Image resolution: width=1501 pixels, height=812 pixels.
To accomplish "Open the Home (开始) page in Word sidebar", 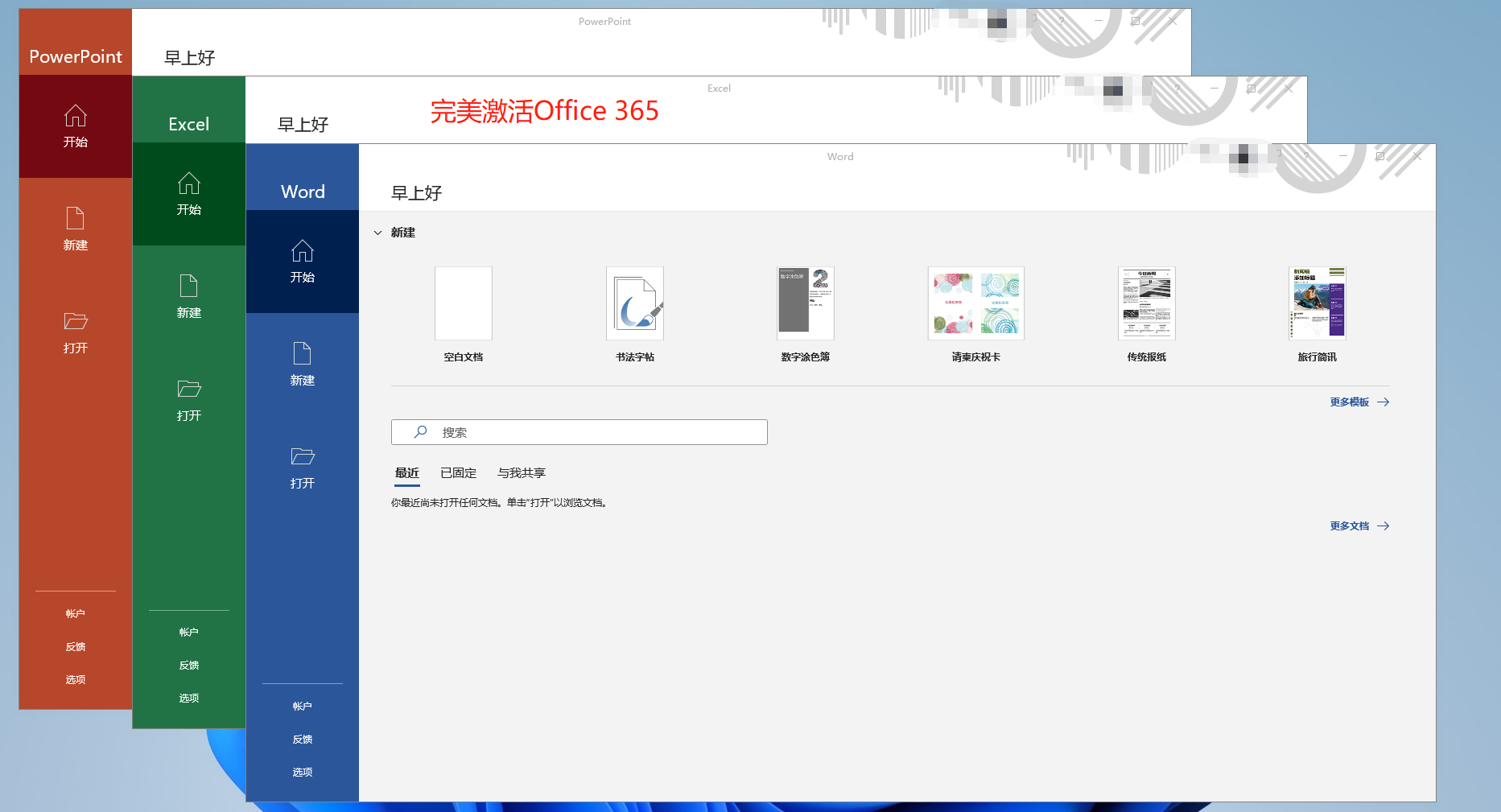I will [x=302, y=262].
